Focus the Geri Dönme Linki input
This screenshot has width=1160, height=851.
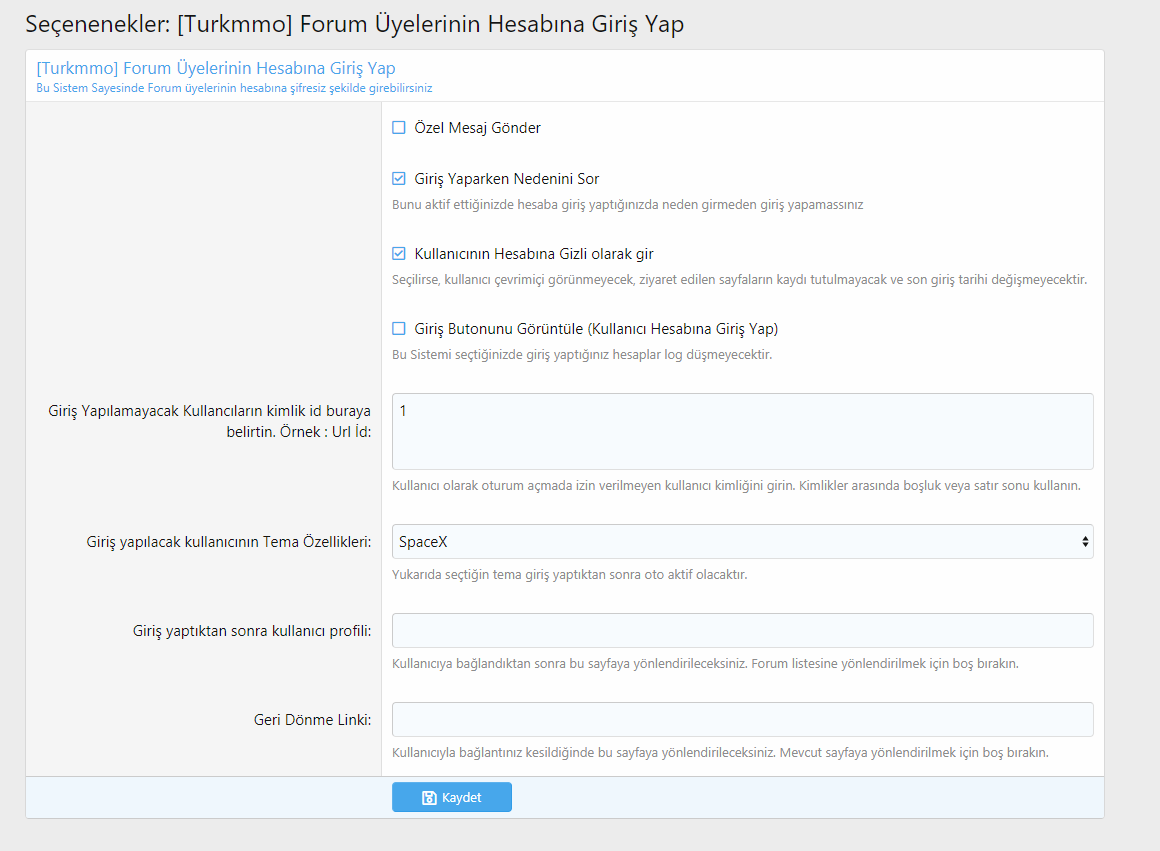[742, 719]
